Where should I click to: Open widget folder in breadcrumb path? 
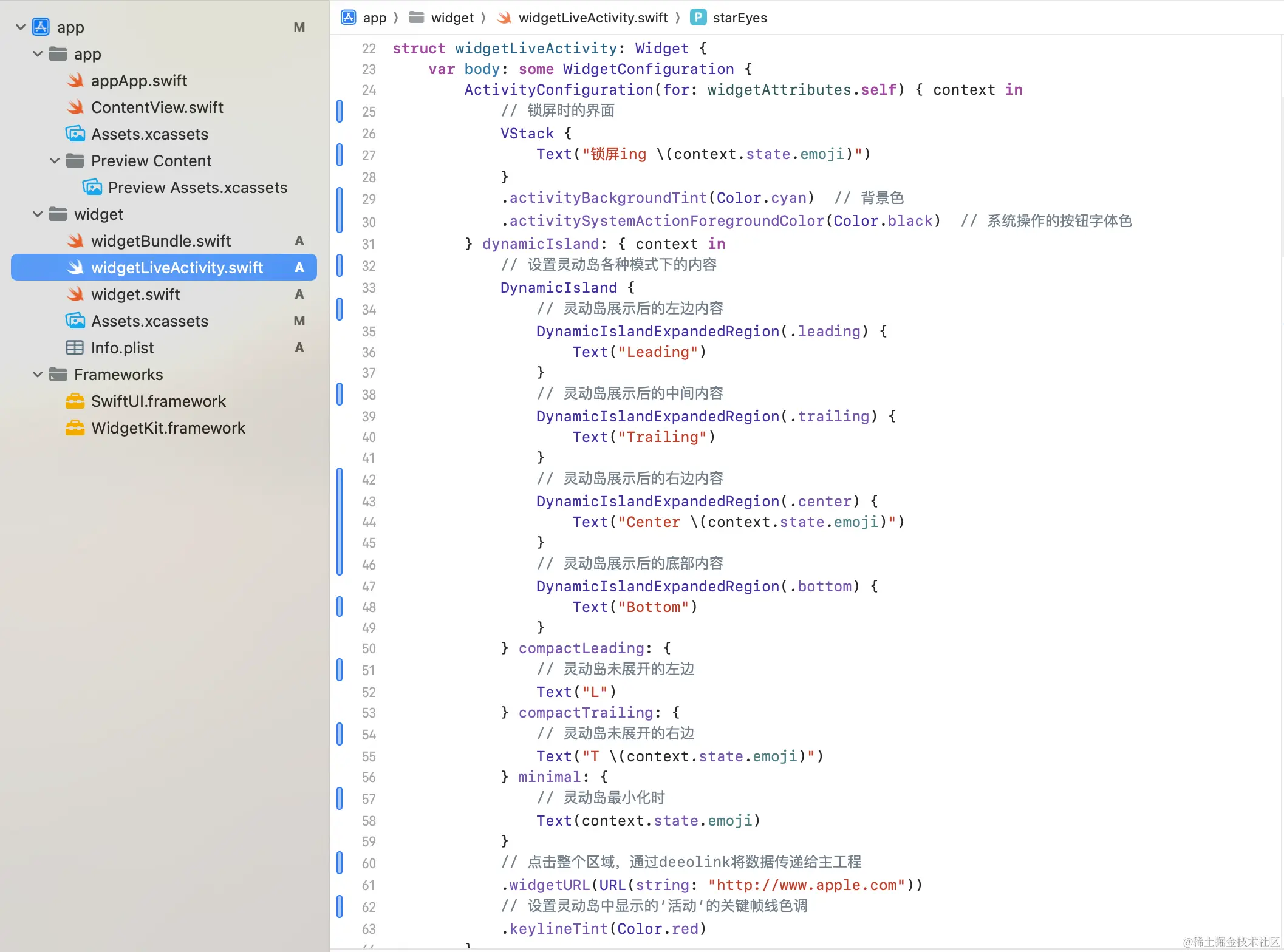[x=451, y=18]
